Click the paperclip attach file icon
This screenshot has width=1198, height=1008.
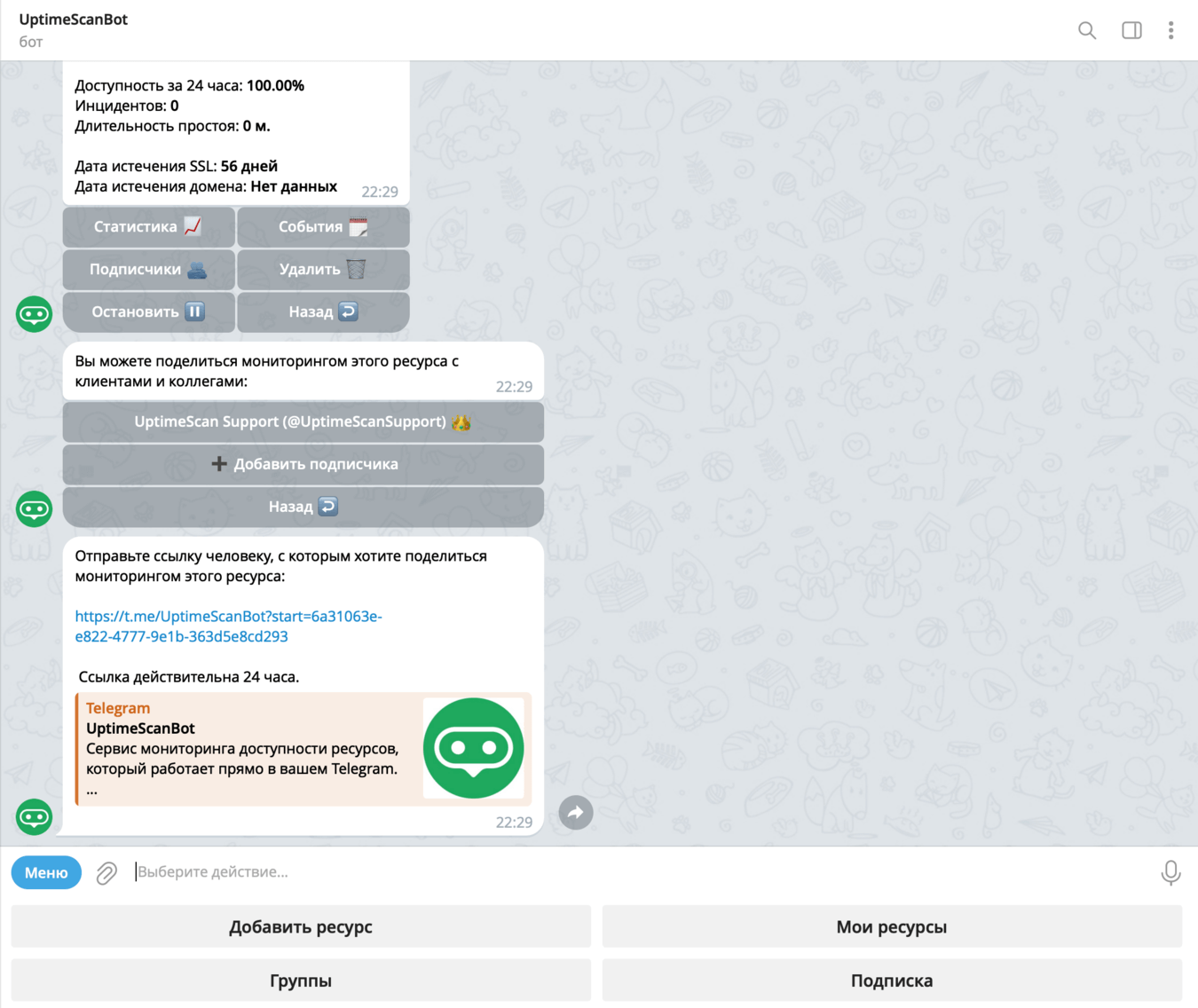pyautogui.click(x=106, y=873)
